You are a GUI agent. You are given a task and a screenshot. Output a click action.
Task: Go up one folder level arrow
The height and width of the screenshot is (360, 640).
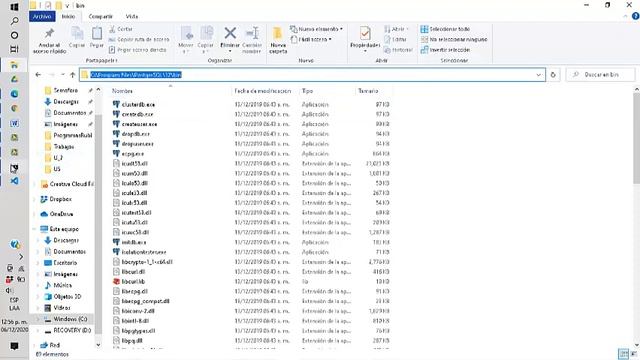click(x=73, y=75)
